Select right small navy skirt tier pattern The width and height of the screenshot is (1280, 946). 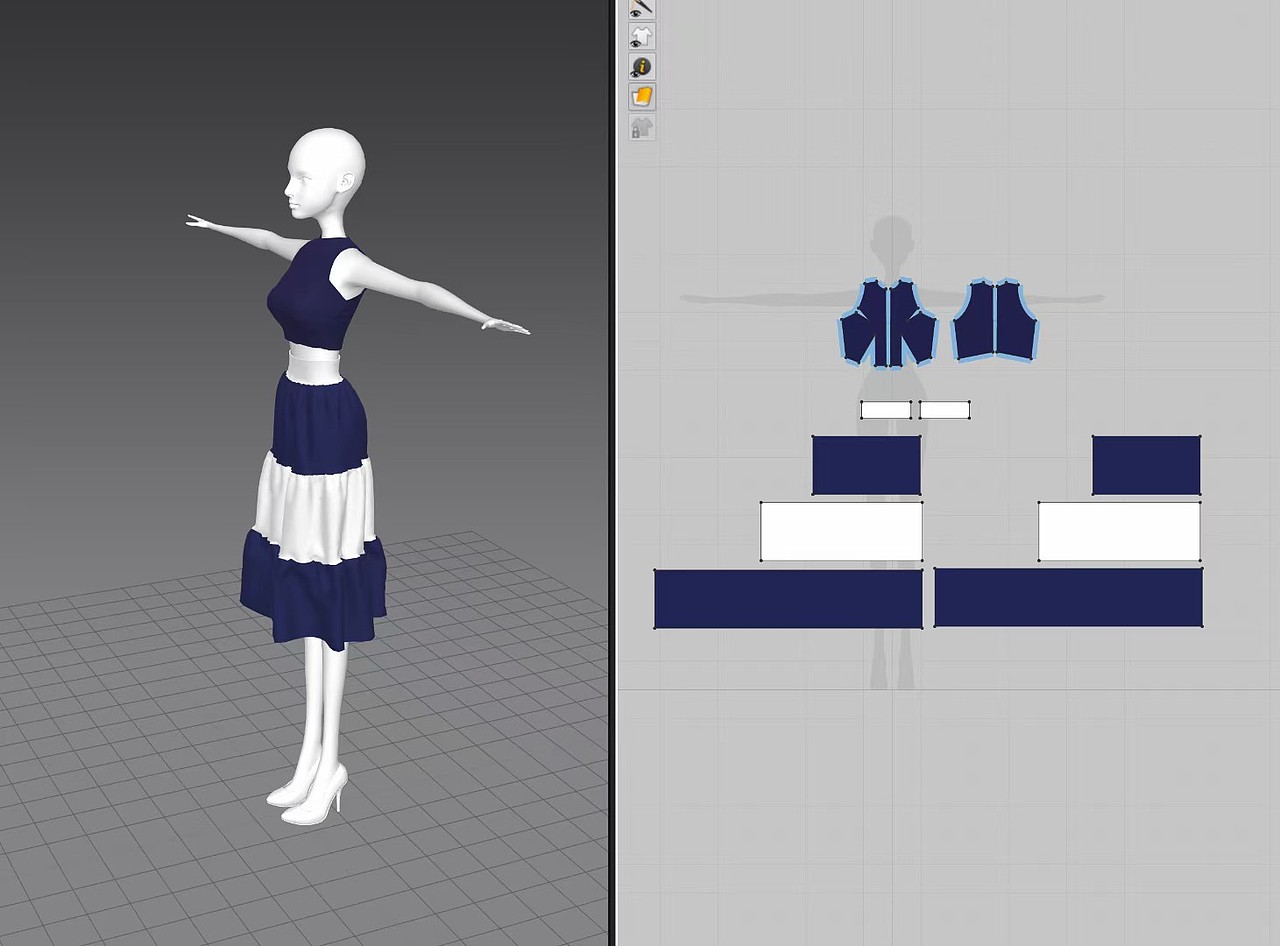1146,465
